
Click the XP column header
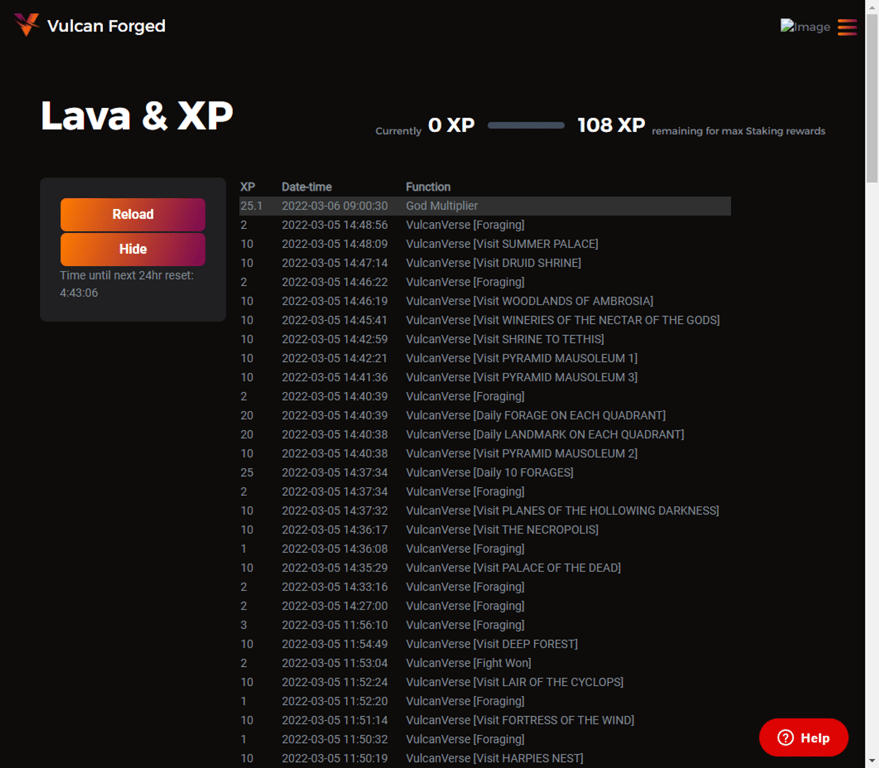(x=247, y=187)
